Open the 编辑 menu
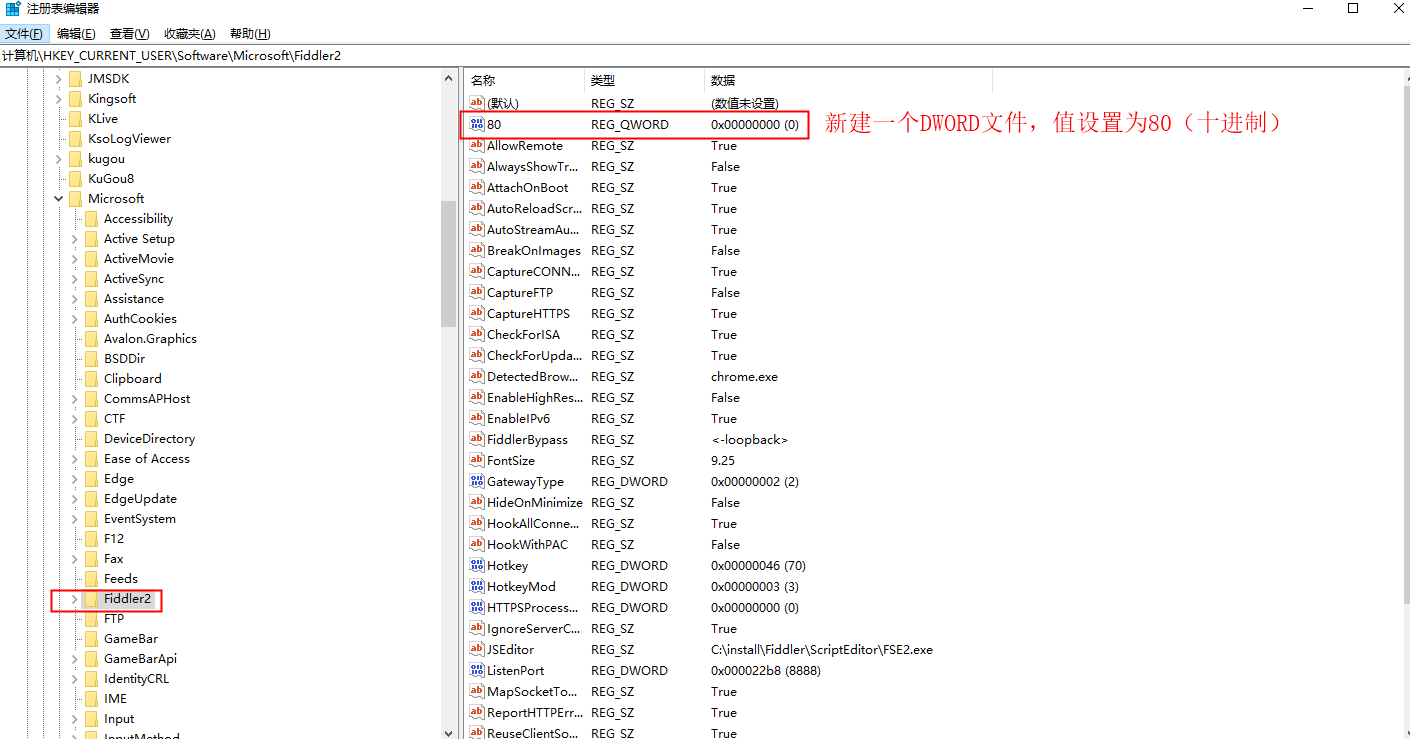1410x739 pixels. [x=76, y=33]
